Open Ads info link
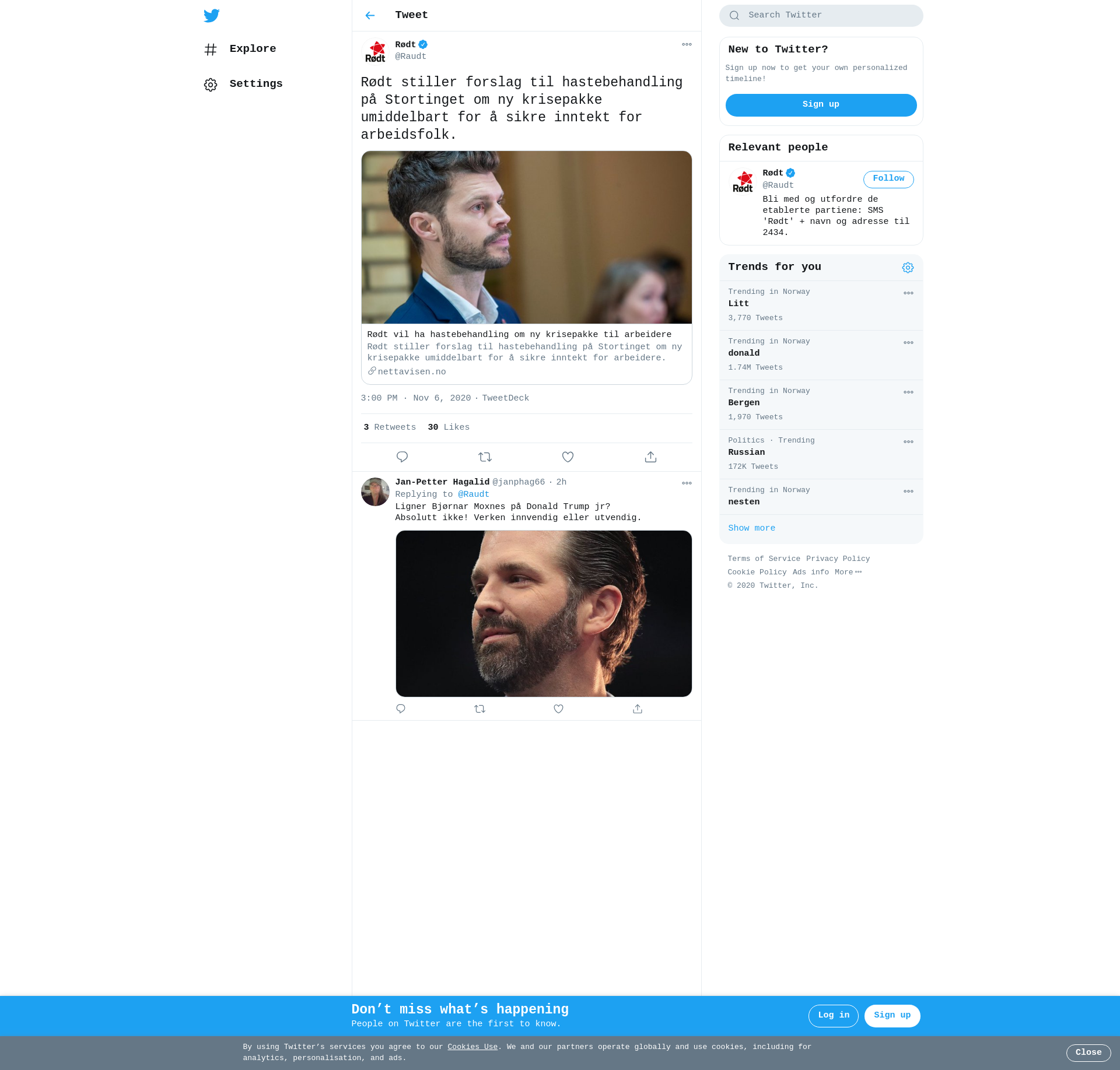This screenshot has height=1070, width=1120. tap(810, 573)
